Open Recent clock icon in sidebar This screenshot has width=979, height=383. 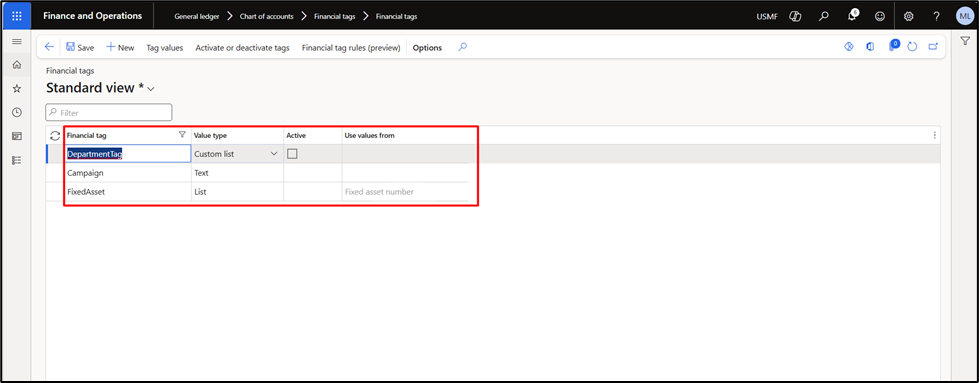click(17, 112)
